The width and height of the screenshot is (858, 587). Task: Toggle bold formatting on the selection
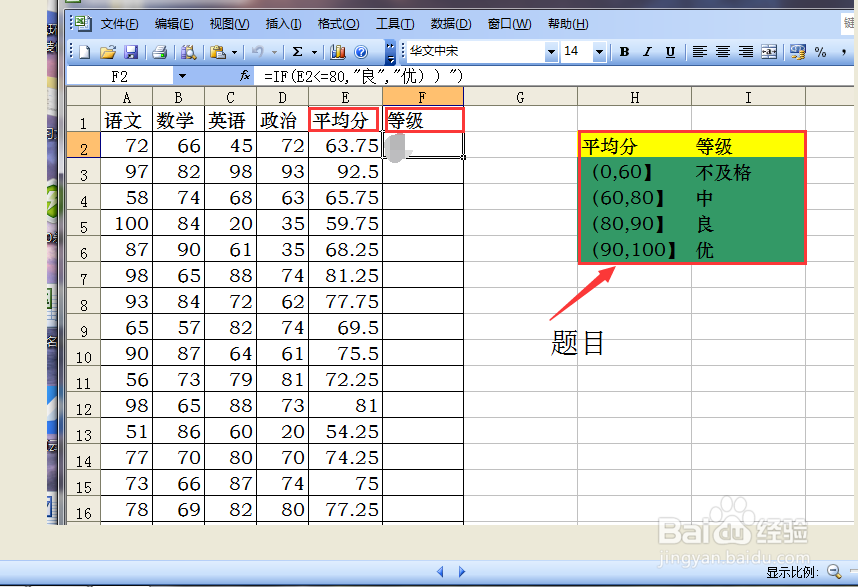pyautogui.click(x=625, y=53)
